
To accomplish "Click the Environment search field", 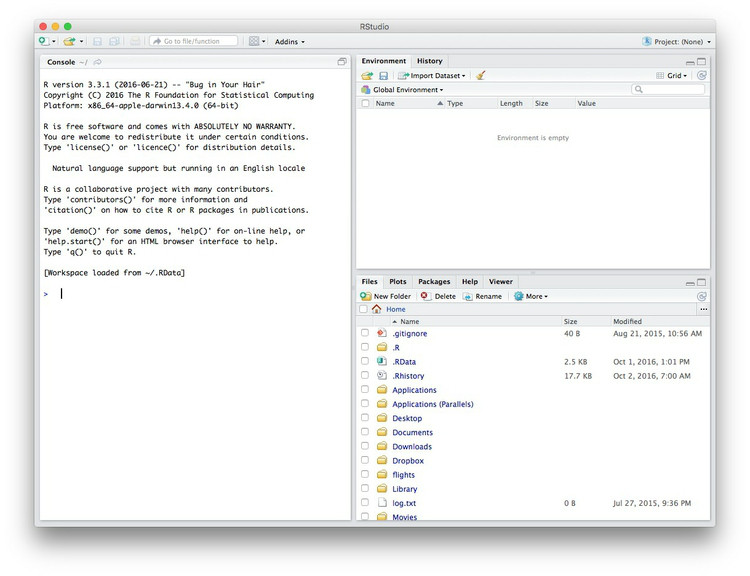I will coord(668,89).
